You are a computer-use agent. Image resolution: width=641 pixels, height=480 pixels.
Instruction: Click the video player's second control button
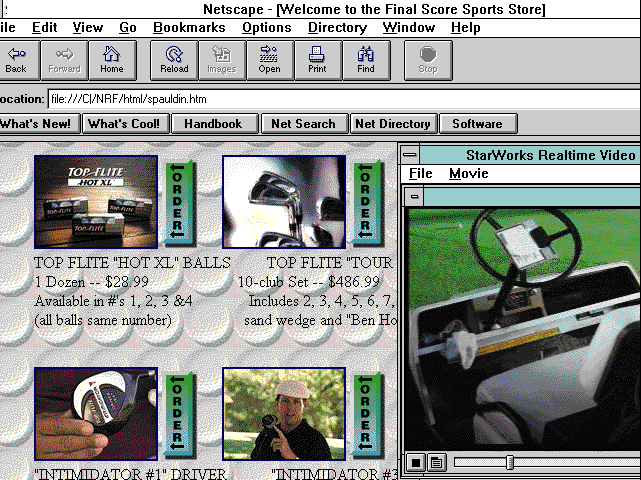tap(436, 462)
